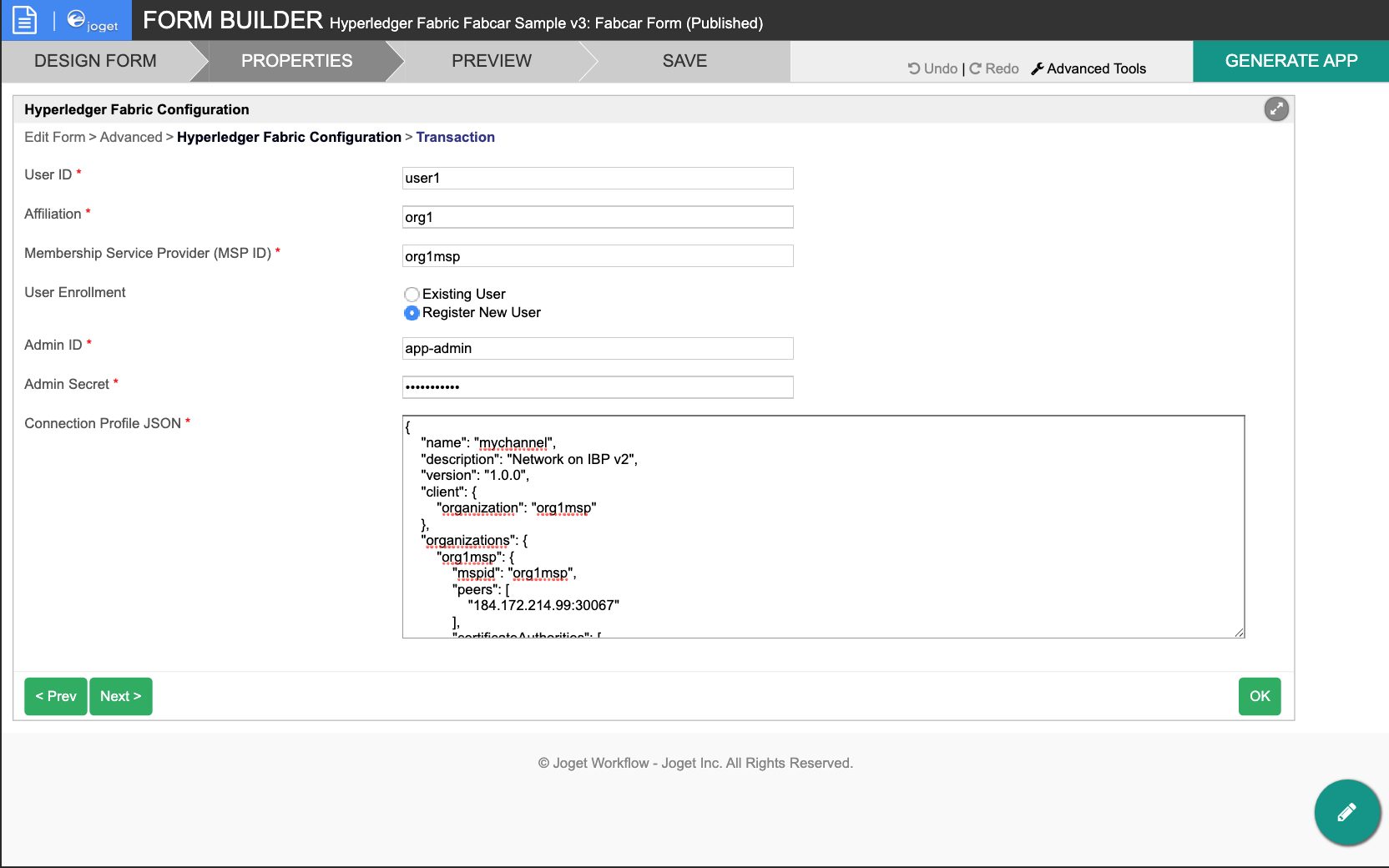Image resolution: width=1389 pixels, height=868 pixels.
Task: Click the form document icon in header
Action: point(25,20)
